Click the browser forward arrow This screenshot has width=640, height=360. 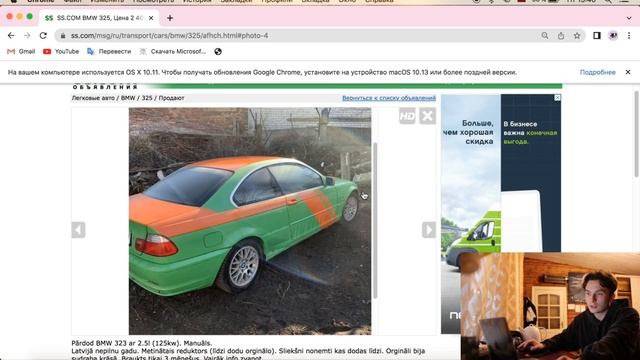click(27, 36)
